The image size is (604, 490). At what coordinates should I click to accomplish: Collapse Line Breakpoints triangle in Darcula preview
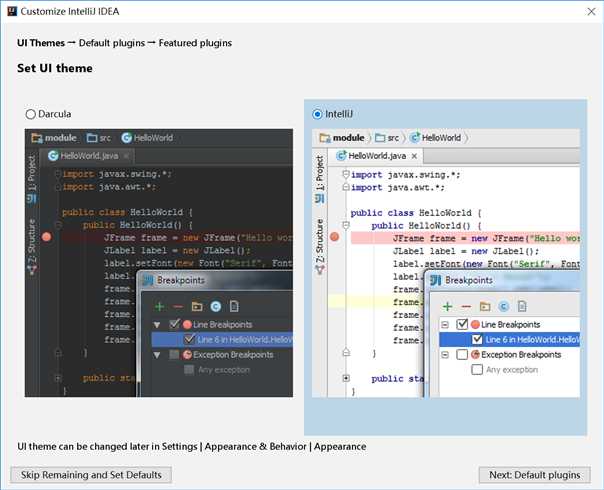pos(157,325)
